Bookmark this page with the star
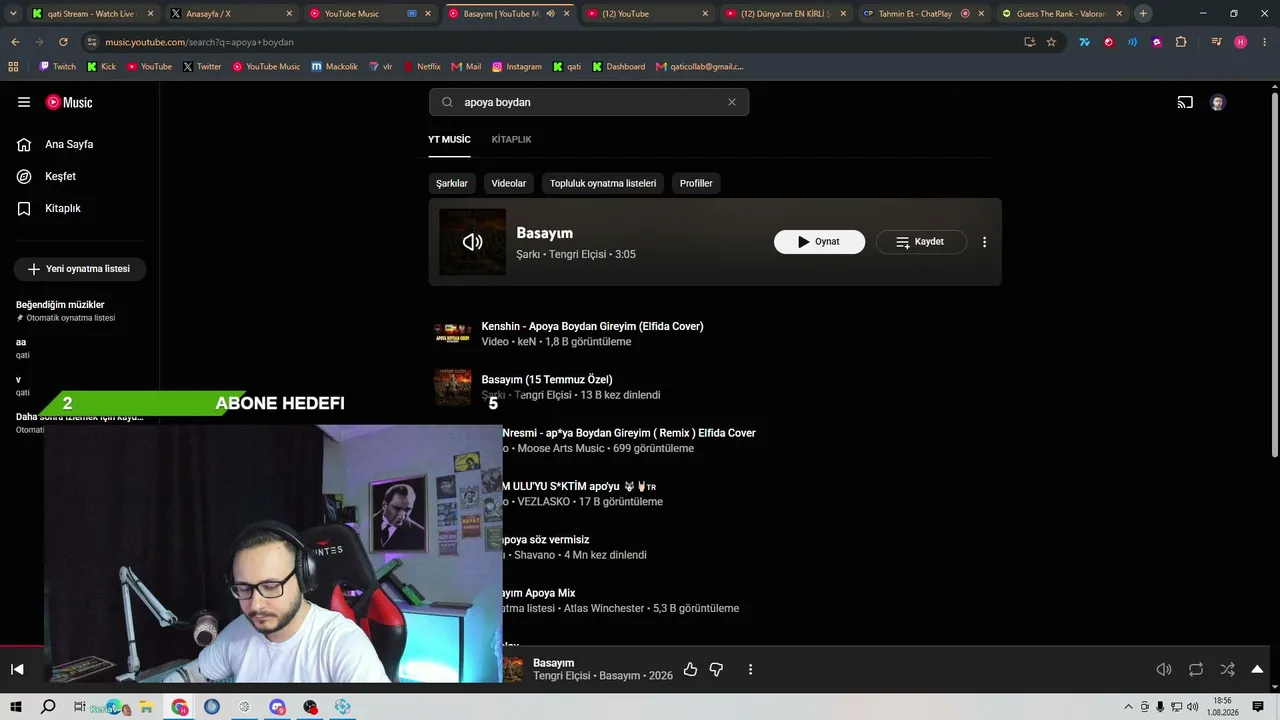The image size is (1280, 720). (1051, 42)
